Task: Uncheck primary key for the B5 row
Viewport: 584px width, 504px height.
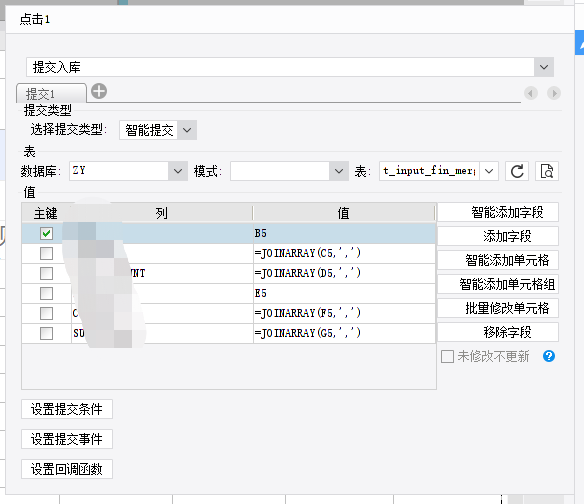Action: [x=46, y=234]
